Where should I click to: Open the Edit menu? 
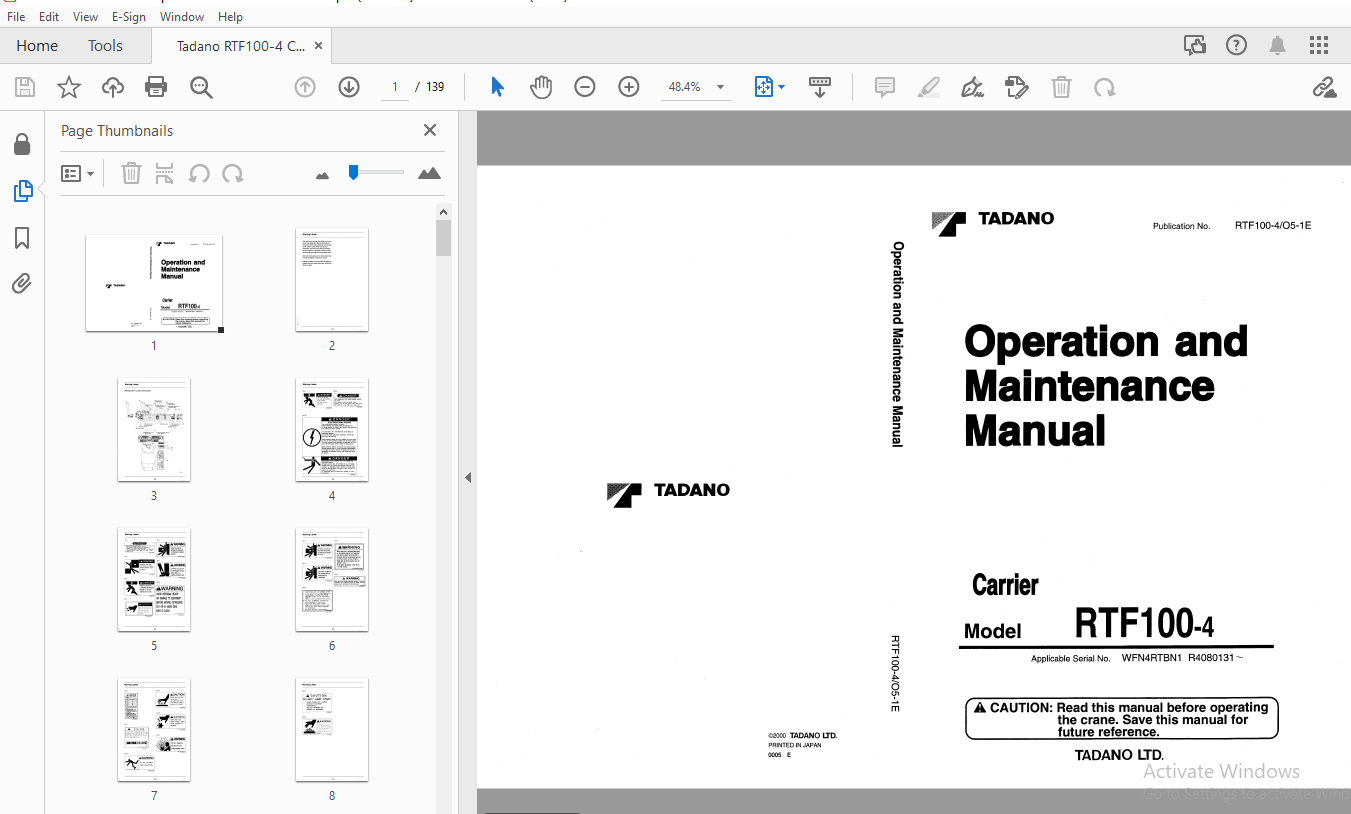pyautogui.click(x=49, y=17)
